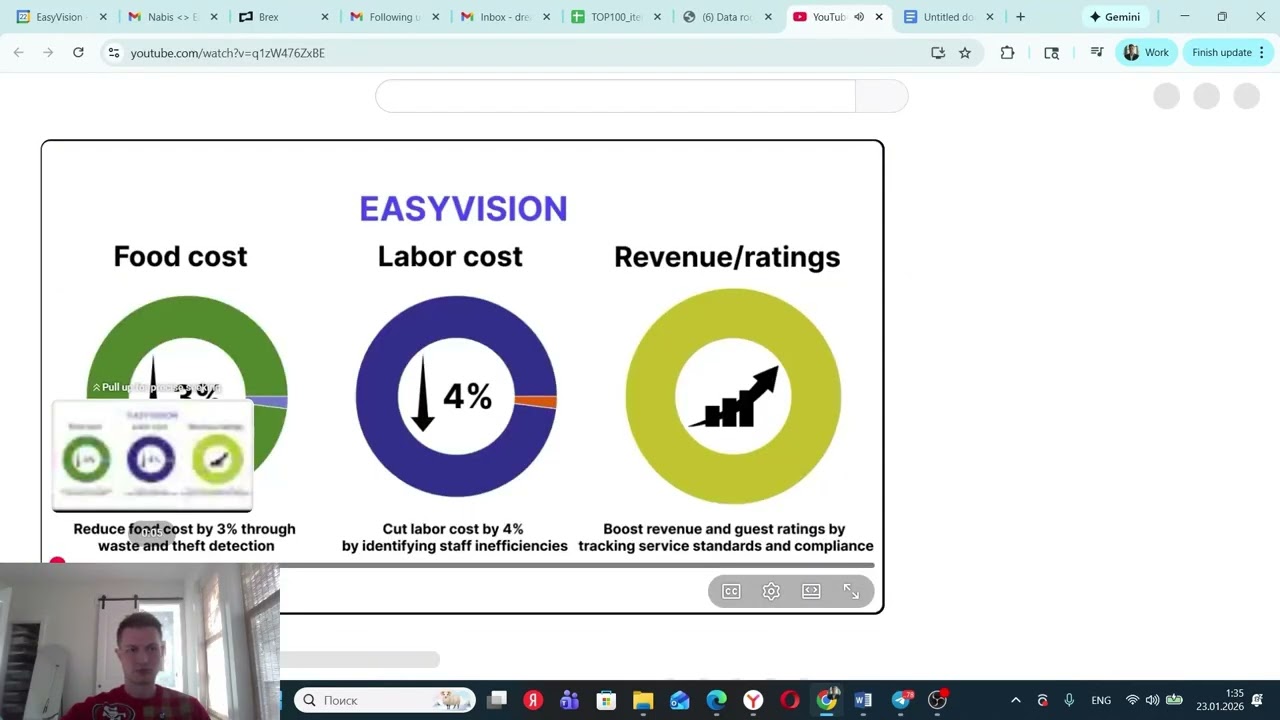Open system volume control in tray
This screenshot has width=1280, height=720.
[x=1152, y=700]
